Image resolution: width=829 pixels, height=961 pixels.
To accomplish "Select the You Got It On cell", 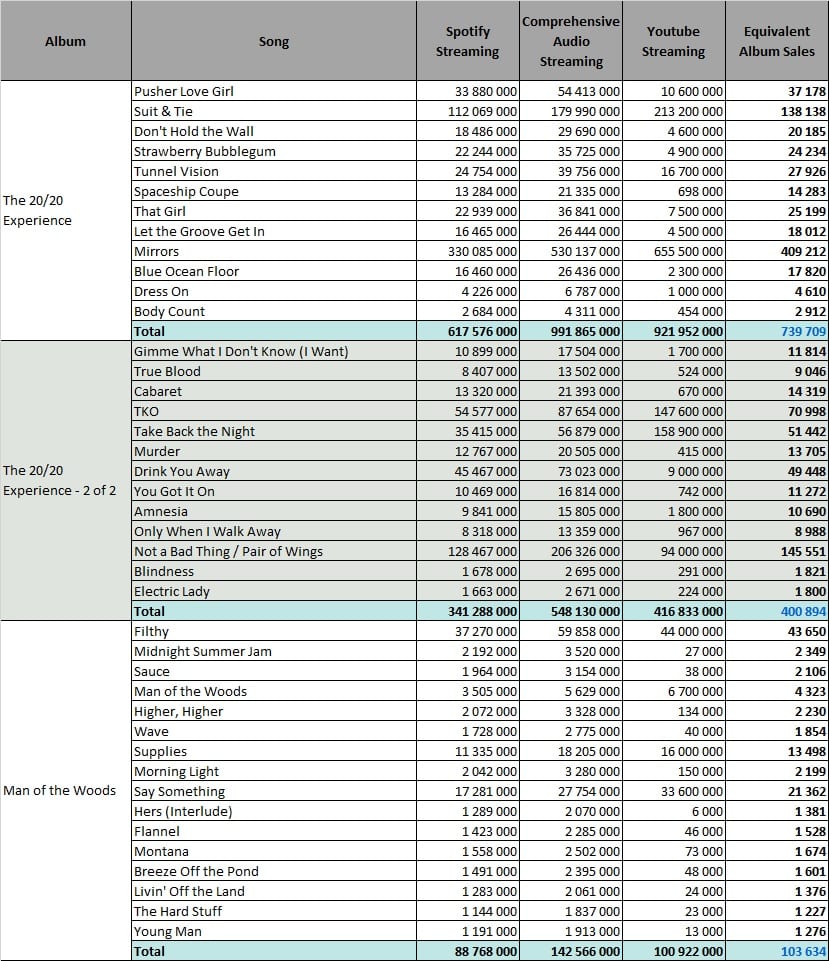I will 274,492.
